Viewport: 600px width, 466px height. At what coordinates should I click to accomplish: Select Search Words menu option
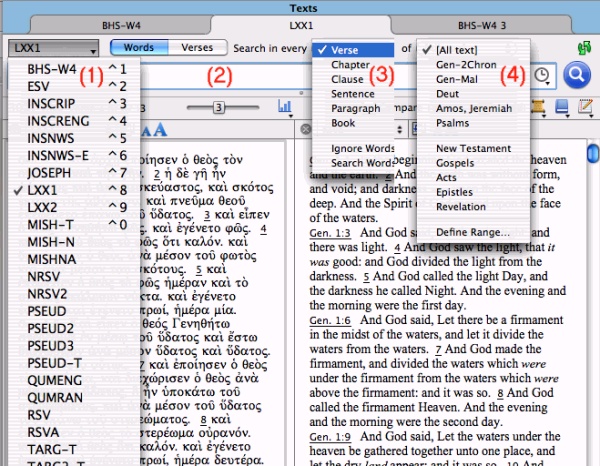[x=353, y=163]
